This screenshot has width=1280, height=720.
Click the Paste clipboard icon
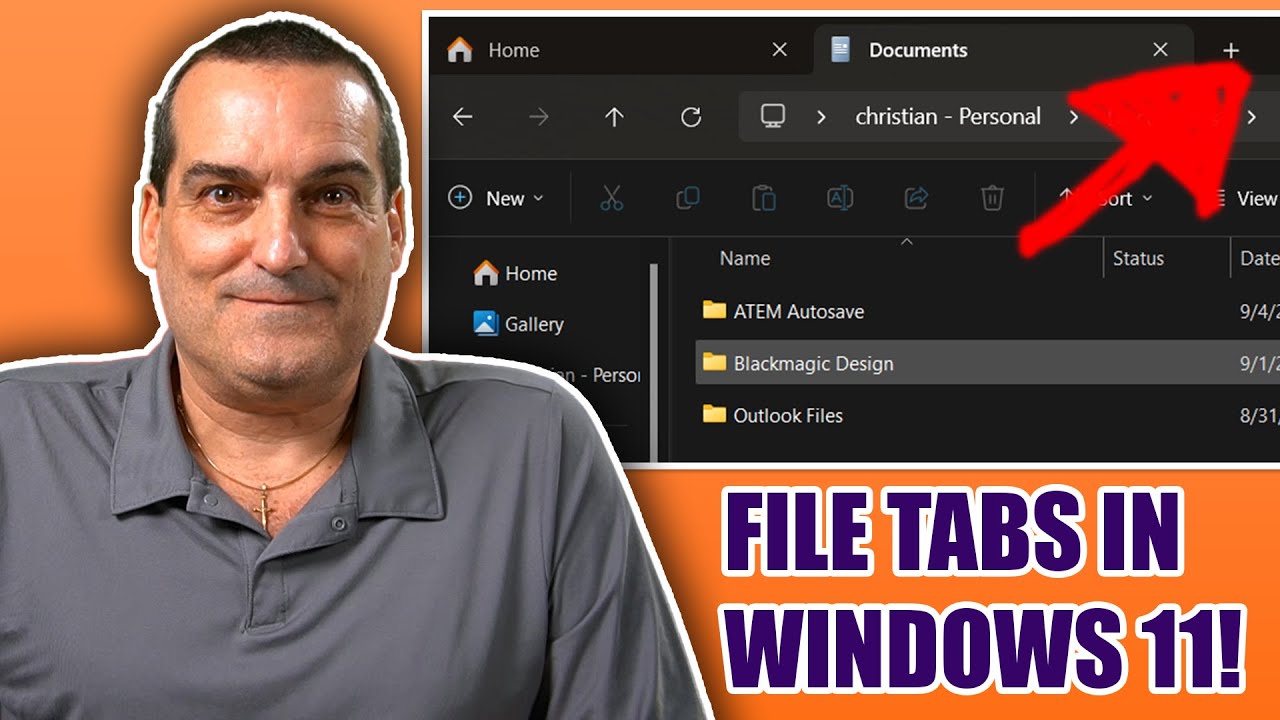(x=764, y=198)
